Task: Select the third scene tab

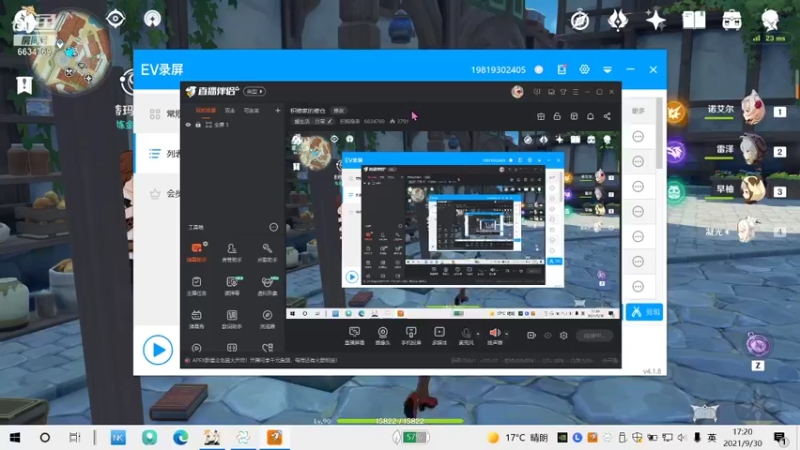Action: tap(252, 110)
